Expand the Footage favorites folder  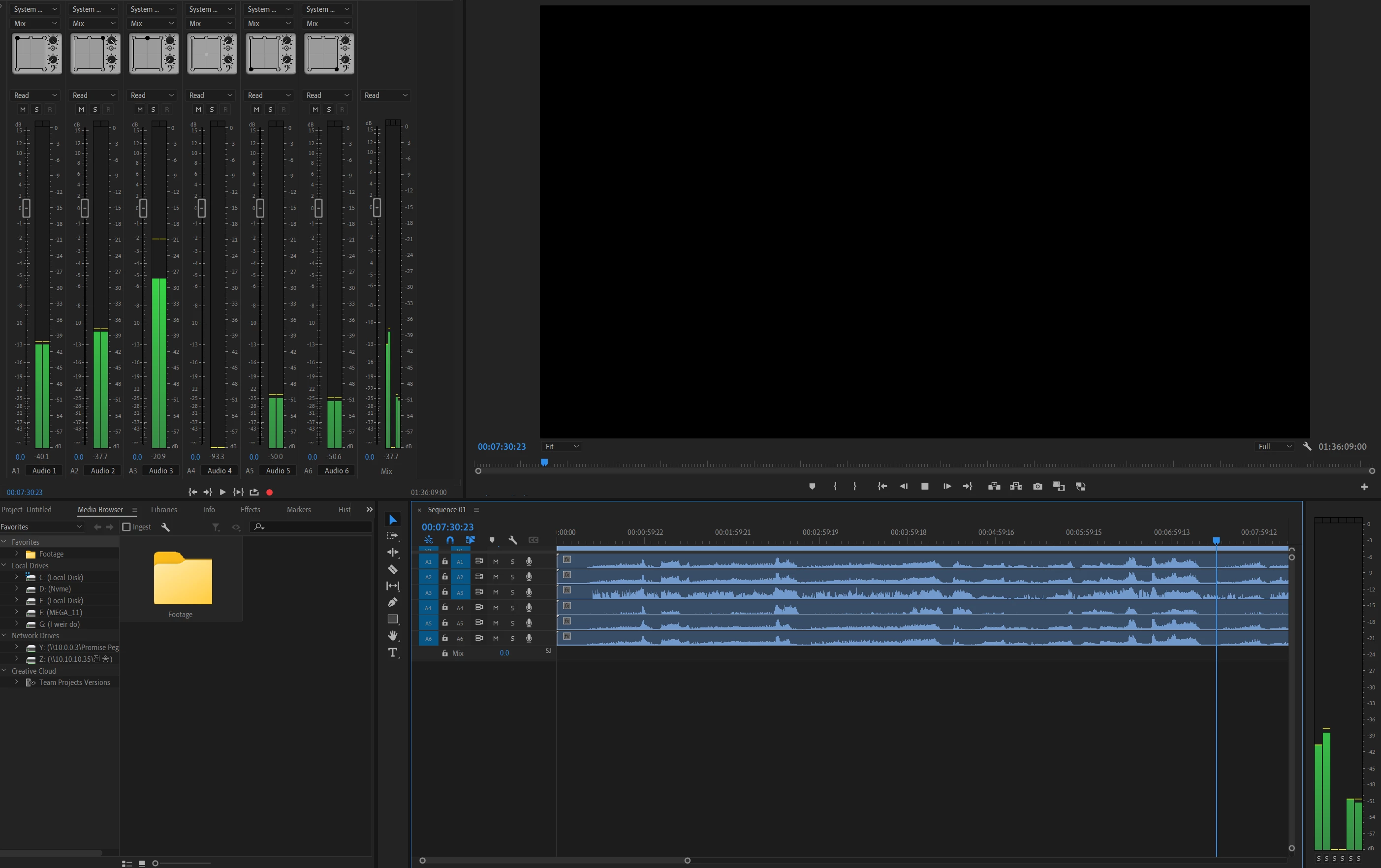click(17, 553)
